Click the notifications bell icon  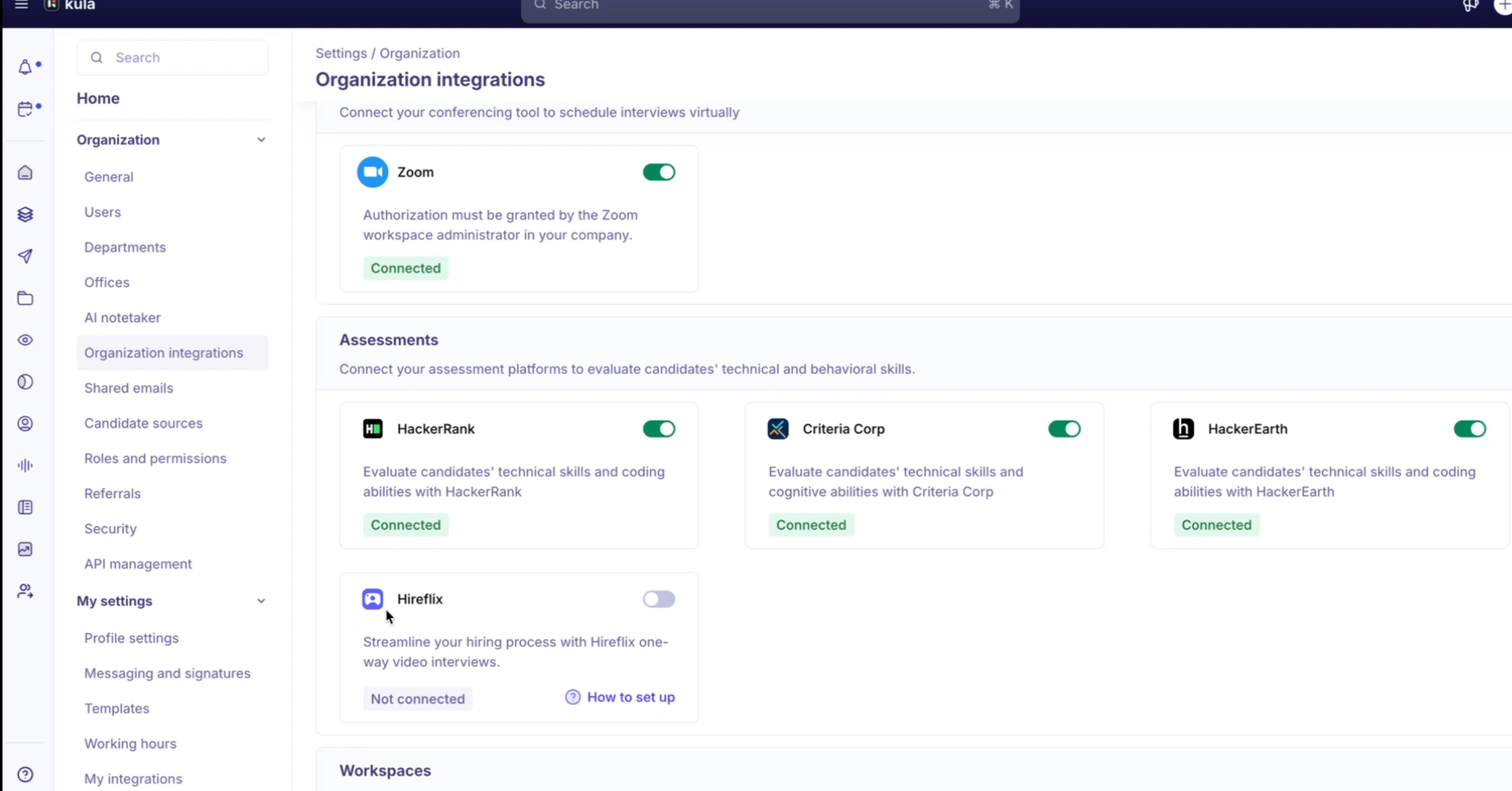(x=25, y=66)
